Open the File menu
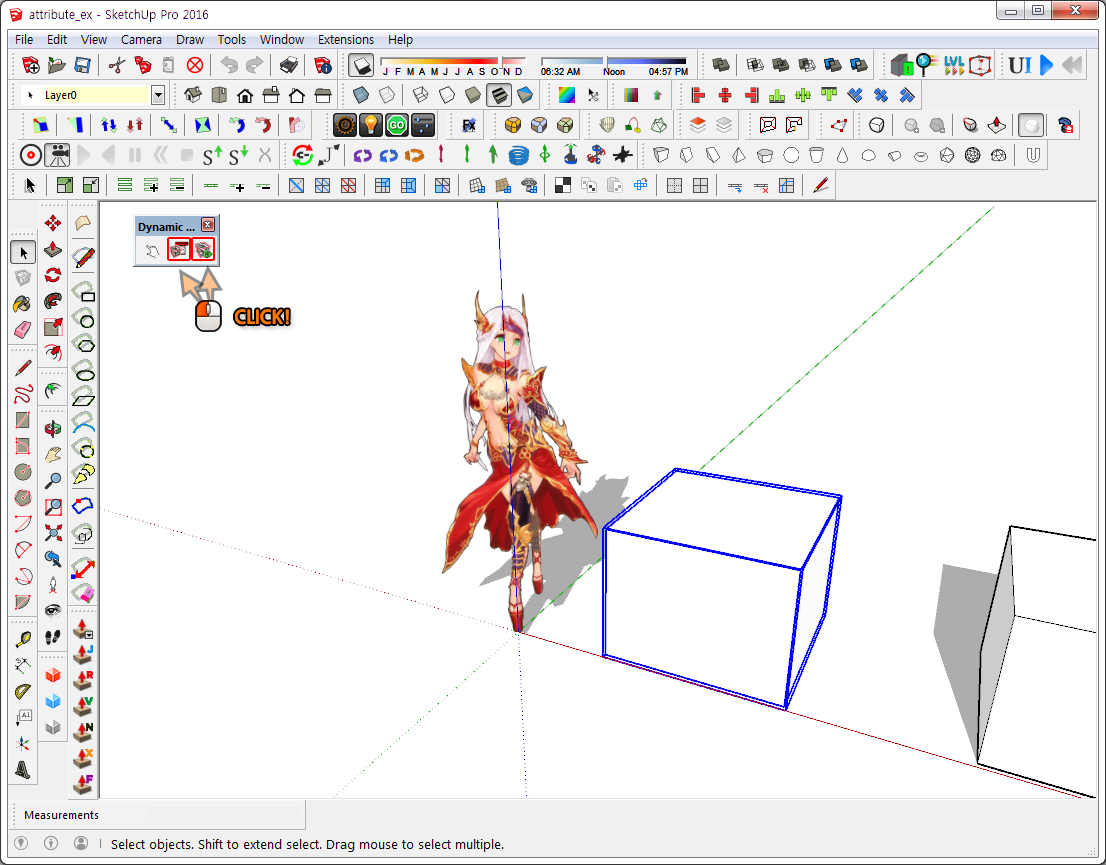 (24, 40)
